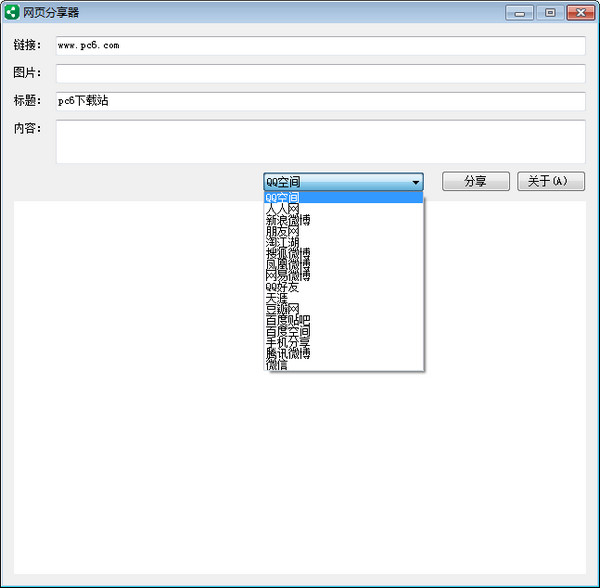This screenshot has width=600, height=588.
Task: Click the 网页分享器 app icon in title bar
Action: (x=11, y=12)
